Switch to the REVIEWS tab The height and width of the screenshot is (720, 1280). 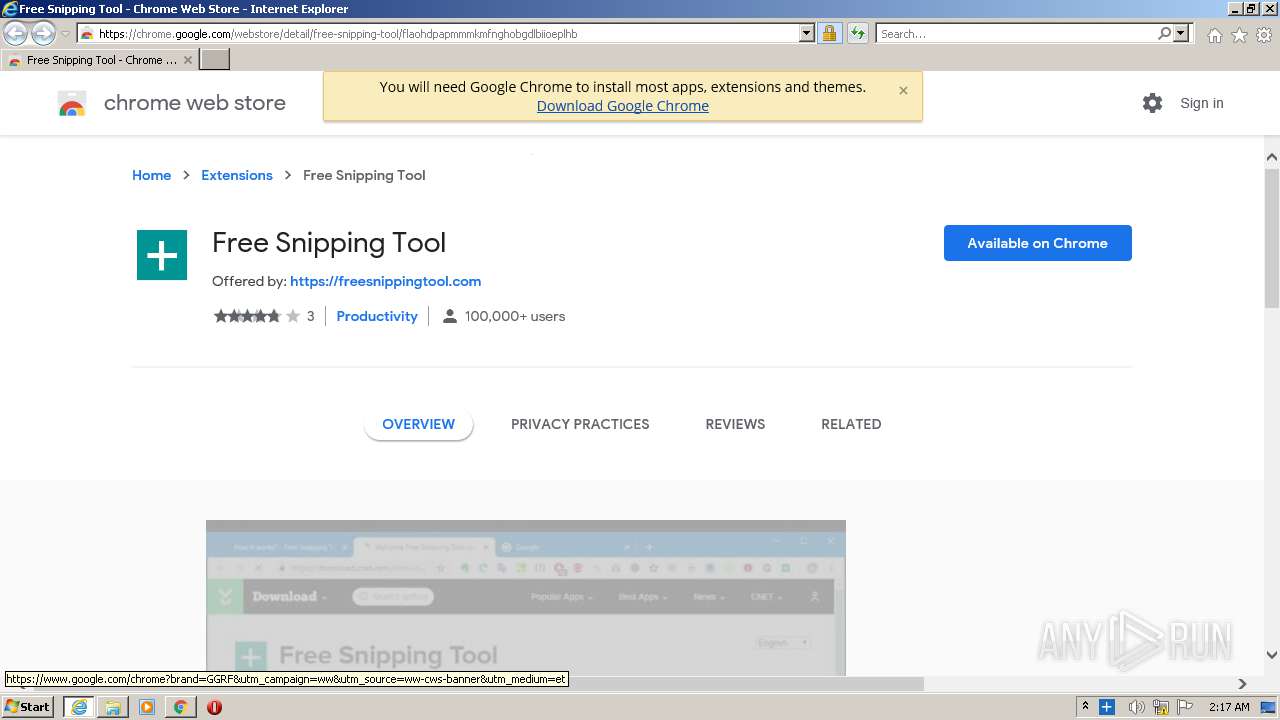(x=735, y=424)
